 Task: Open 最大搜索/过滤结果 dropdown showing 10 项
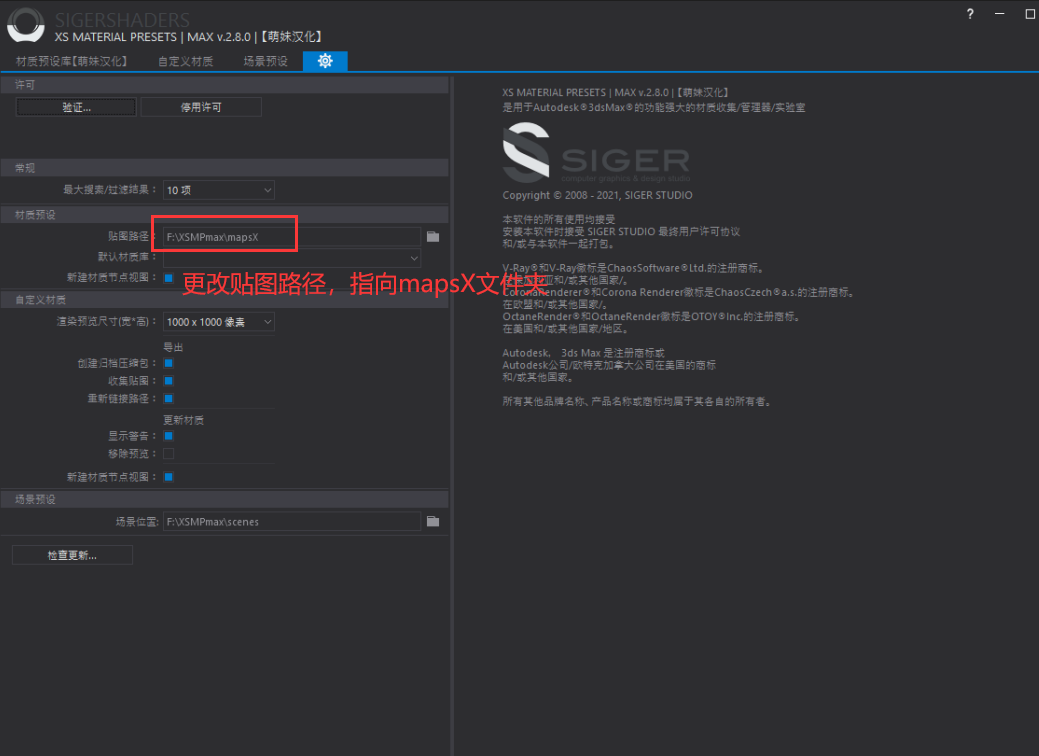pos(219,190)
